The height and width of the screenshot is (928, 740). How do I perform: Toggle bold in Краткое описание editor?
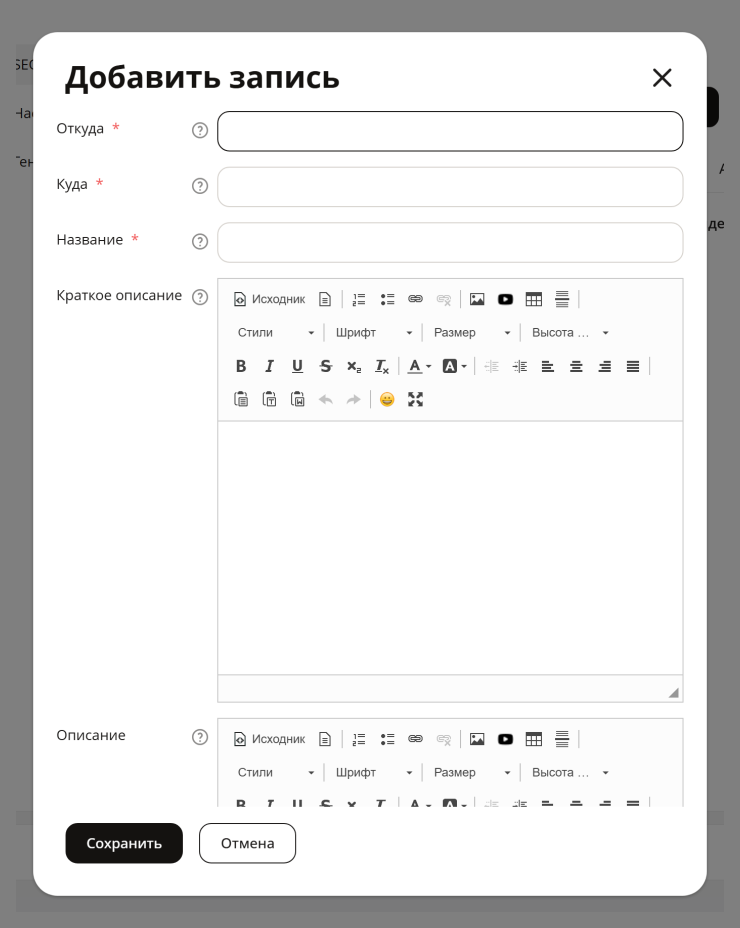[241, 366]
